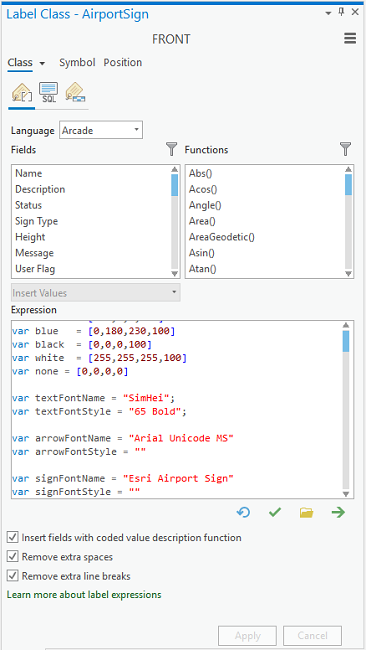Switch to the Position tab
Screen dimensions: 366x650
click(123, 63)
